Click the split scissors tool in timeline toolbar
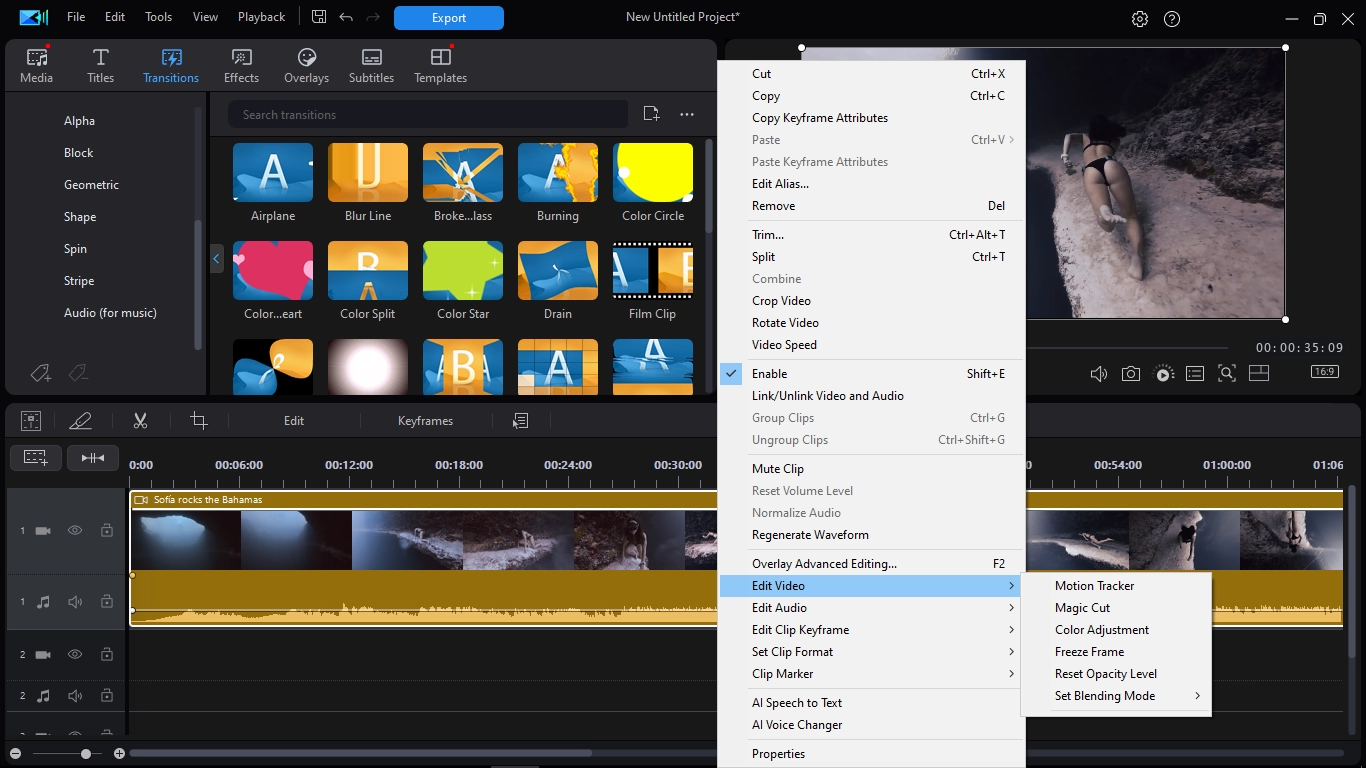 point(140,421)
